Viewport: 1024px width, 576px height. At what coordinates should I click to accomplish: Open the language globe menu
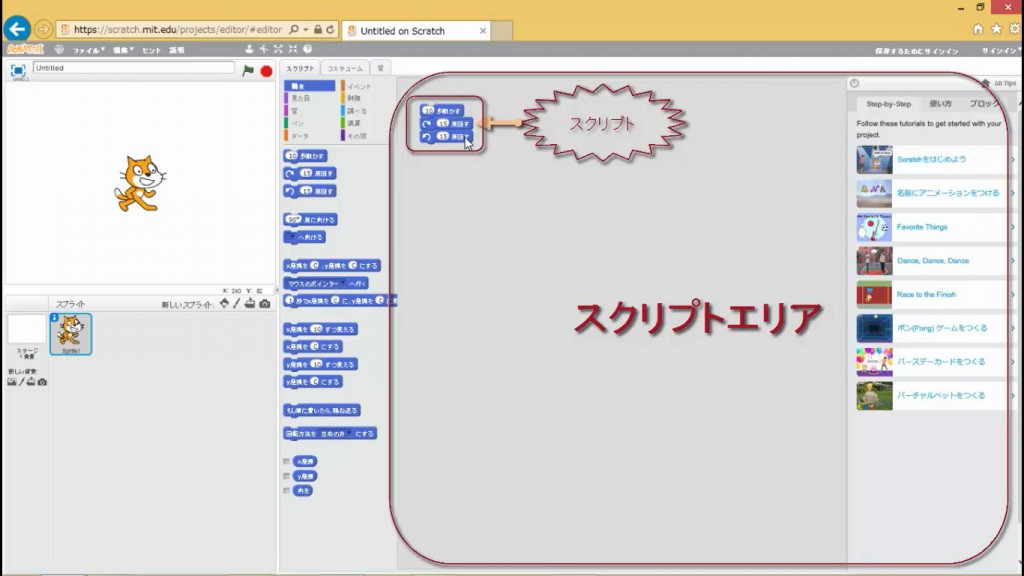(x=59, y=50)
